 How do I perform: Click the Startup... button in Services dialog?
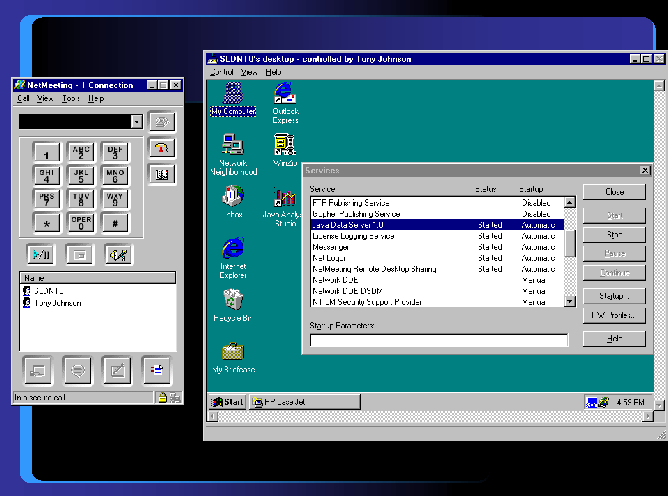click(x=614, y=296)
